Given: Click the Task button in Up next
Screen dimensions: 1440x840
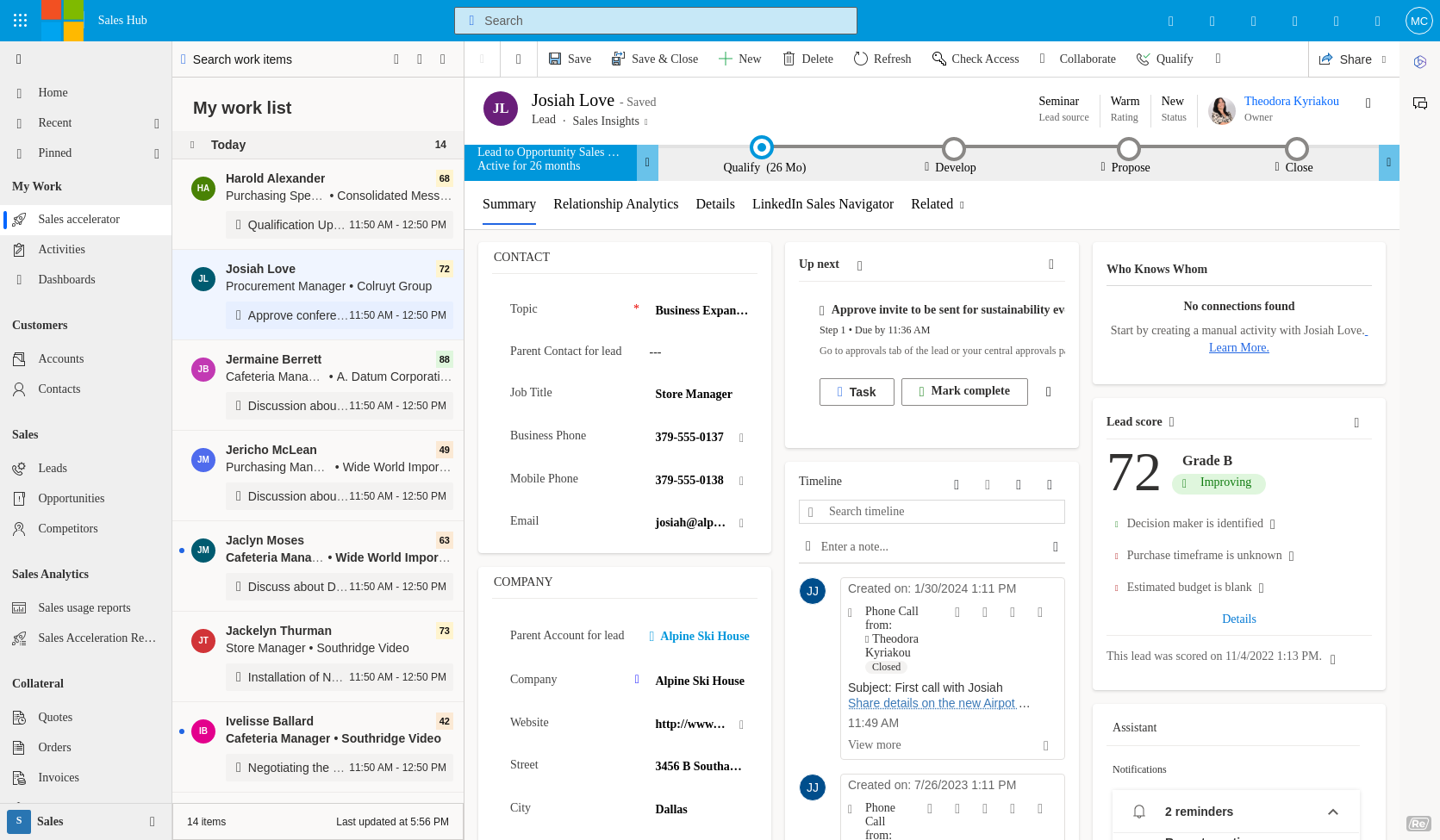Looking at the screenshot, I should (x=857, y=392).
